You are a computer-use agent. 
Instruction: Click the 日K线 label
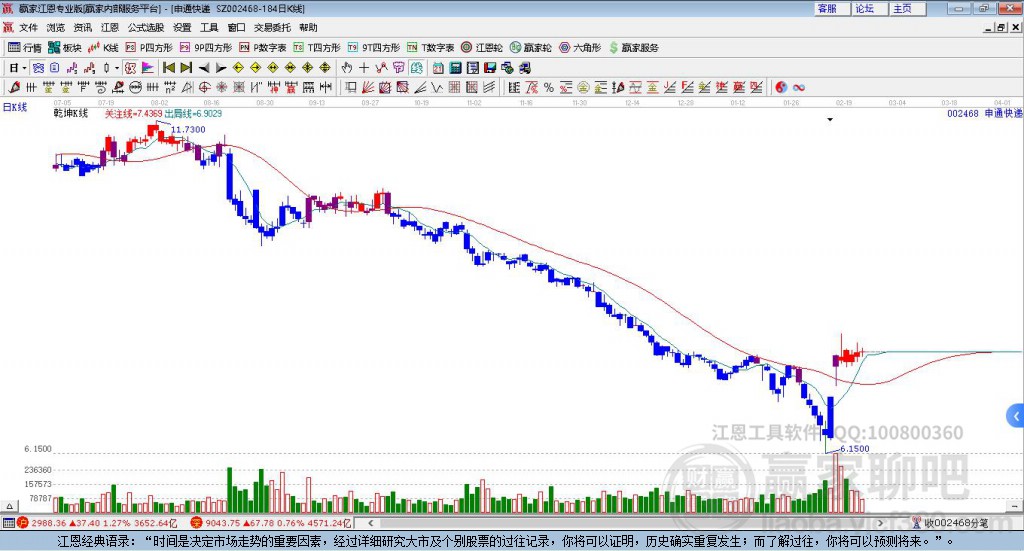pyautogui.click(x=15, y=107)
